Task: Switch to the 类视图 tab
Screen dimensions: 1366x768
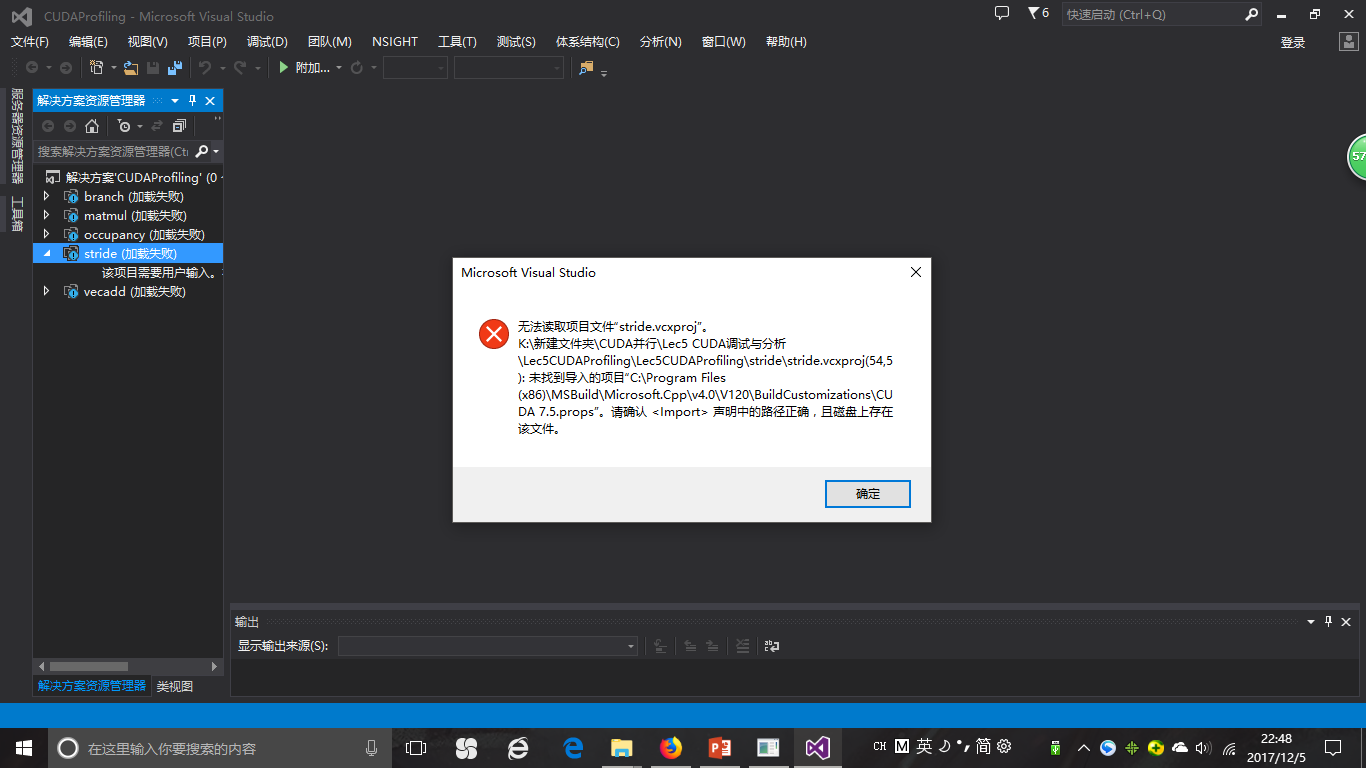Action: click(x=175, y=686)
